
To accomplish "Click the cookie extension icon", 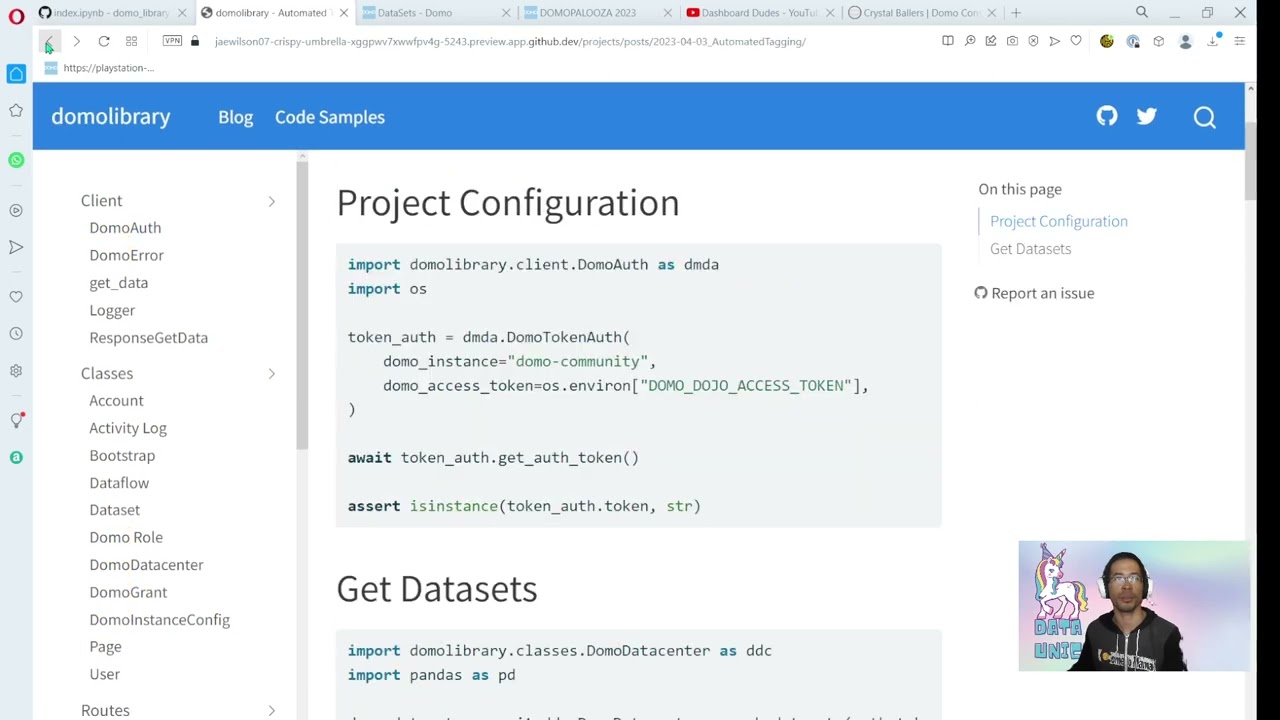I will click(x=1107, y=41).
